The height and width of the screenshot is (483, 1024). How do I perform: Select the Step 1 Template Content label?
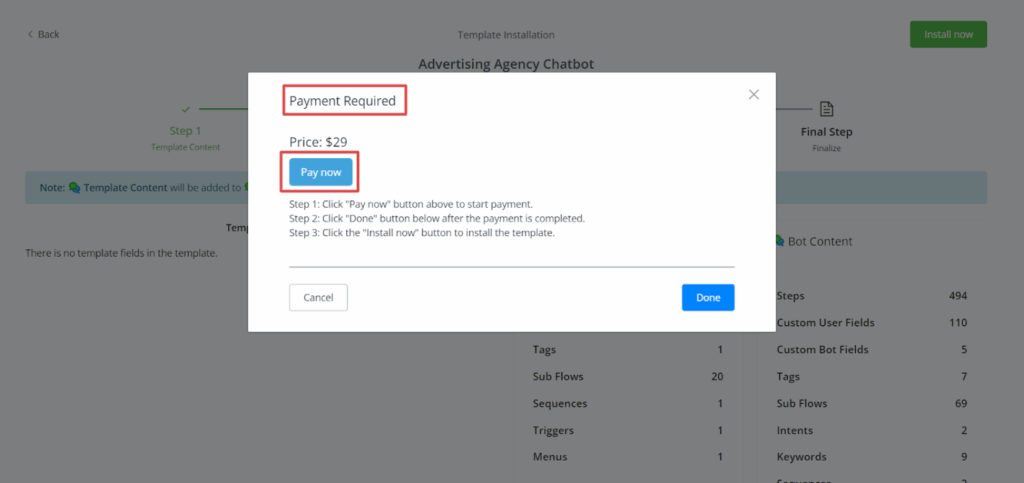pyautogui.click(x=185, y=147)
